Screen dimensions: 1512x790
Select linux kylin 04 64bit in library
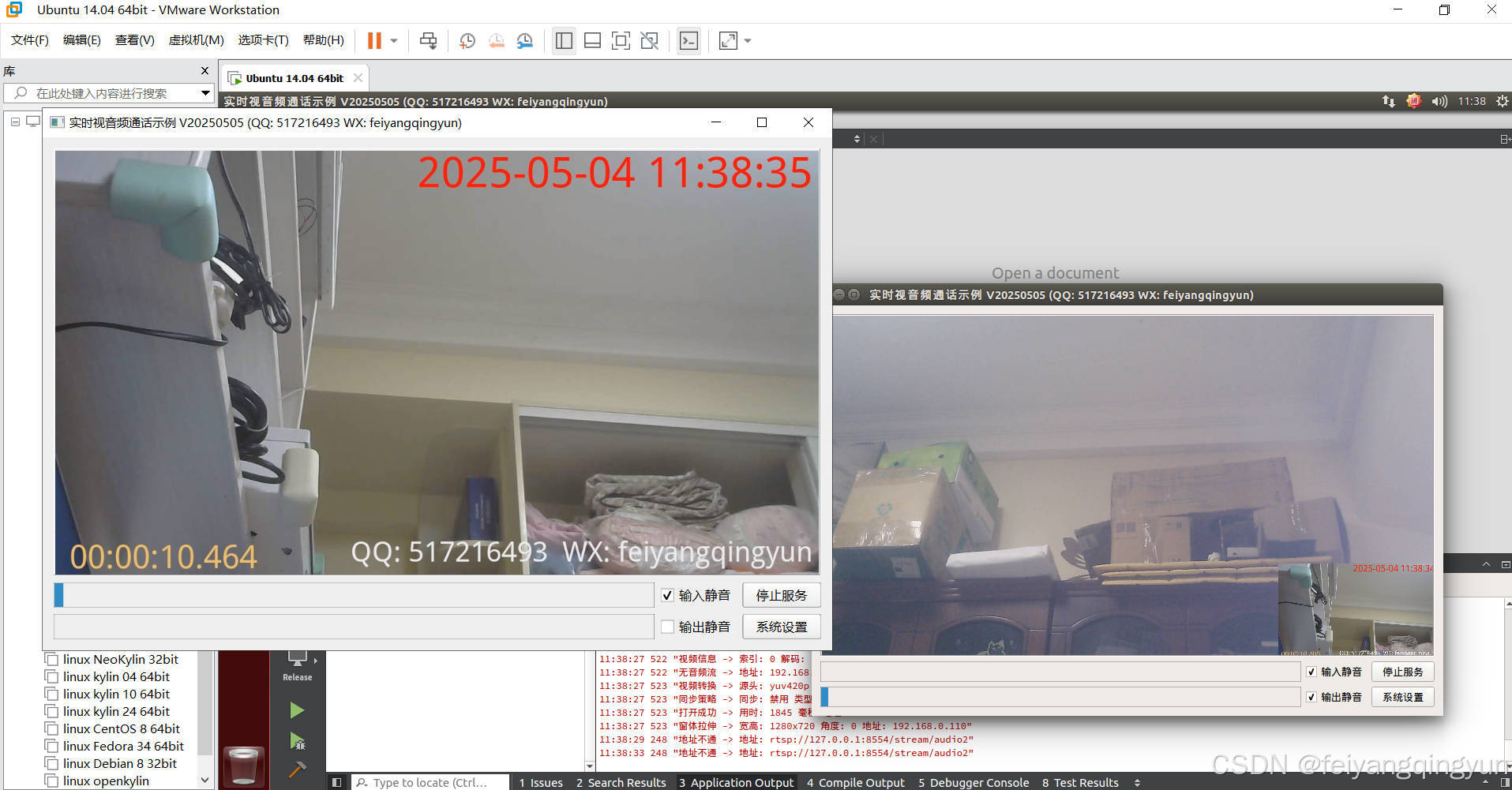pyautogui.click(x=116, y=676)
